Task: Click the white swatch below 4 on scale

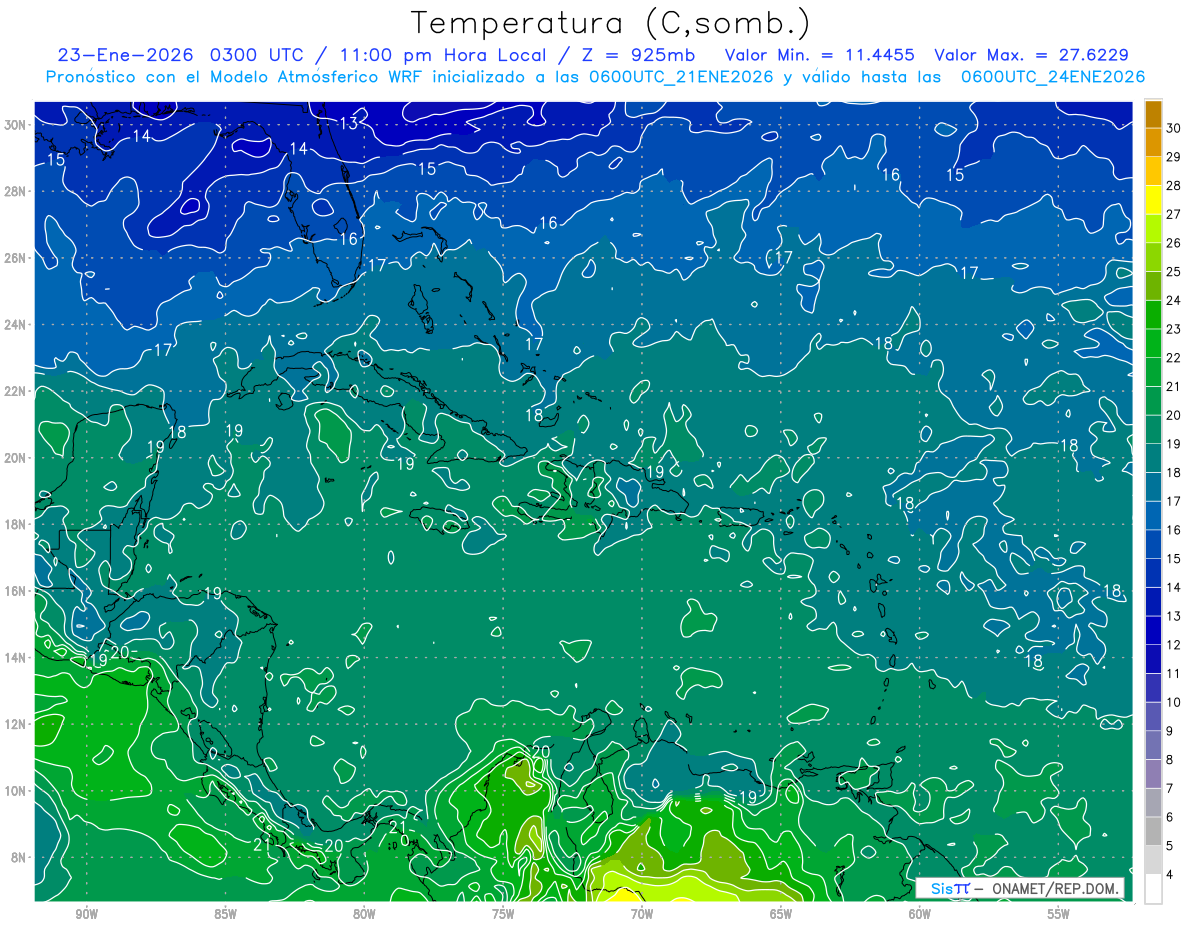Action: 1153,889
